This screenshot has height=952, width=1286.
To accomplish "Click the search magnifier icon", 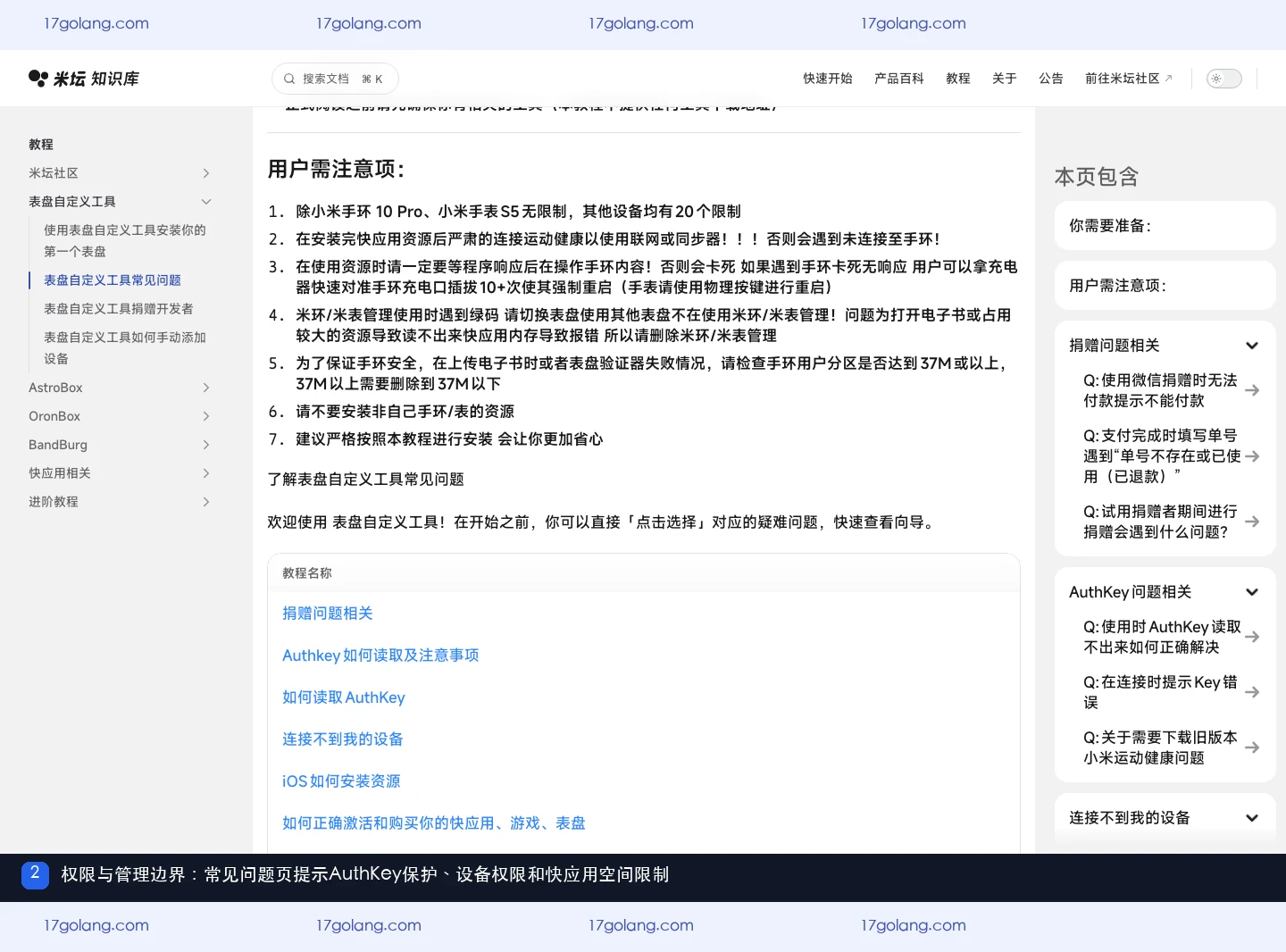I will point(289,79).
